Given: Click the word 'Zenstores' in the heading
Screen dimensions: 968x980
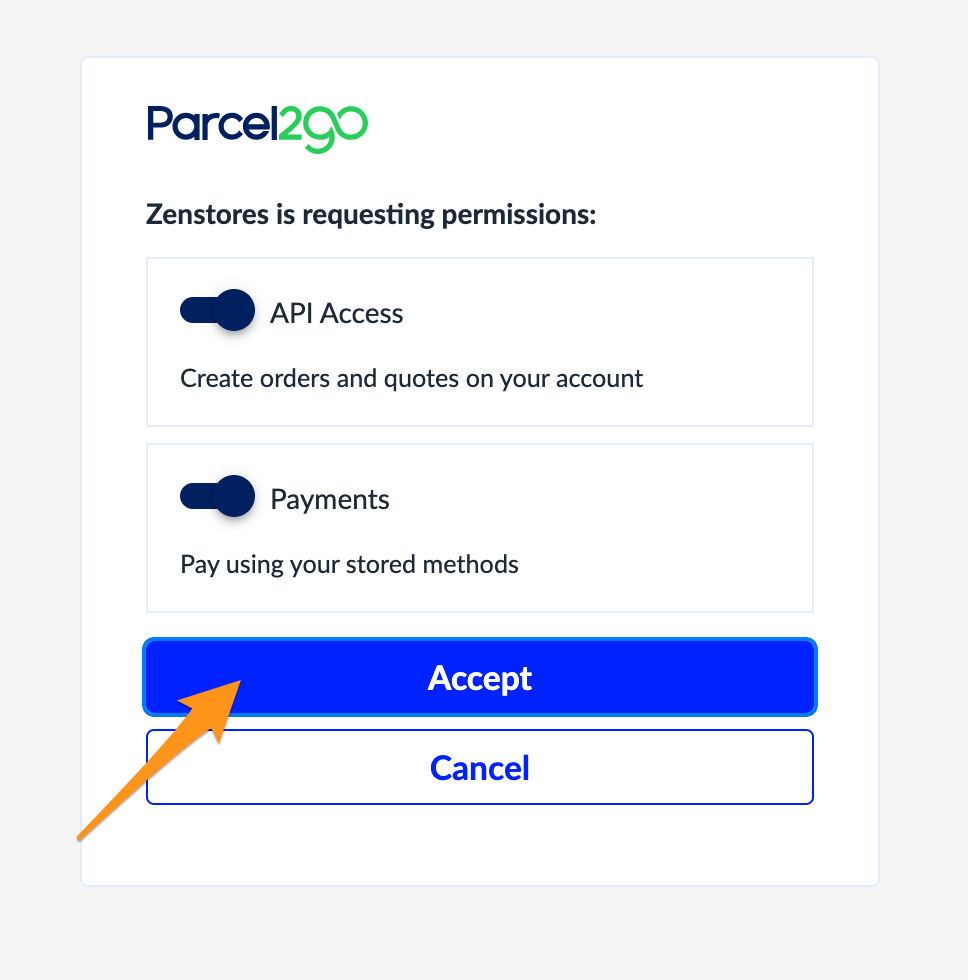Looking at the screenshot, I should [x=207, y=214].
